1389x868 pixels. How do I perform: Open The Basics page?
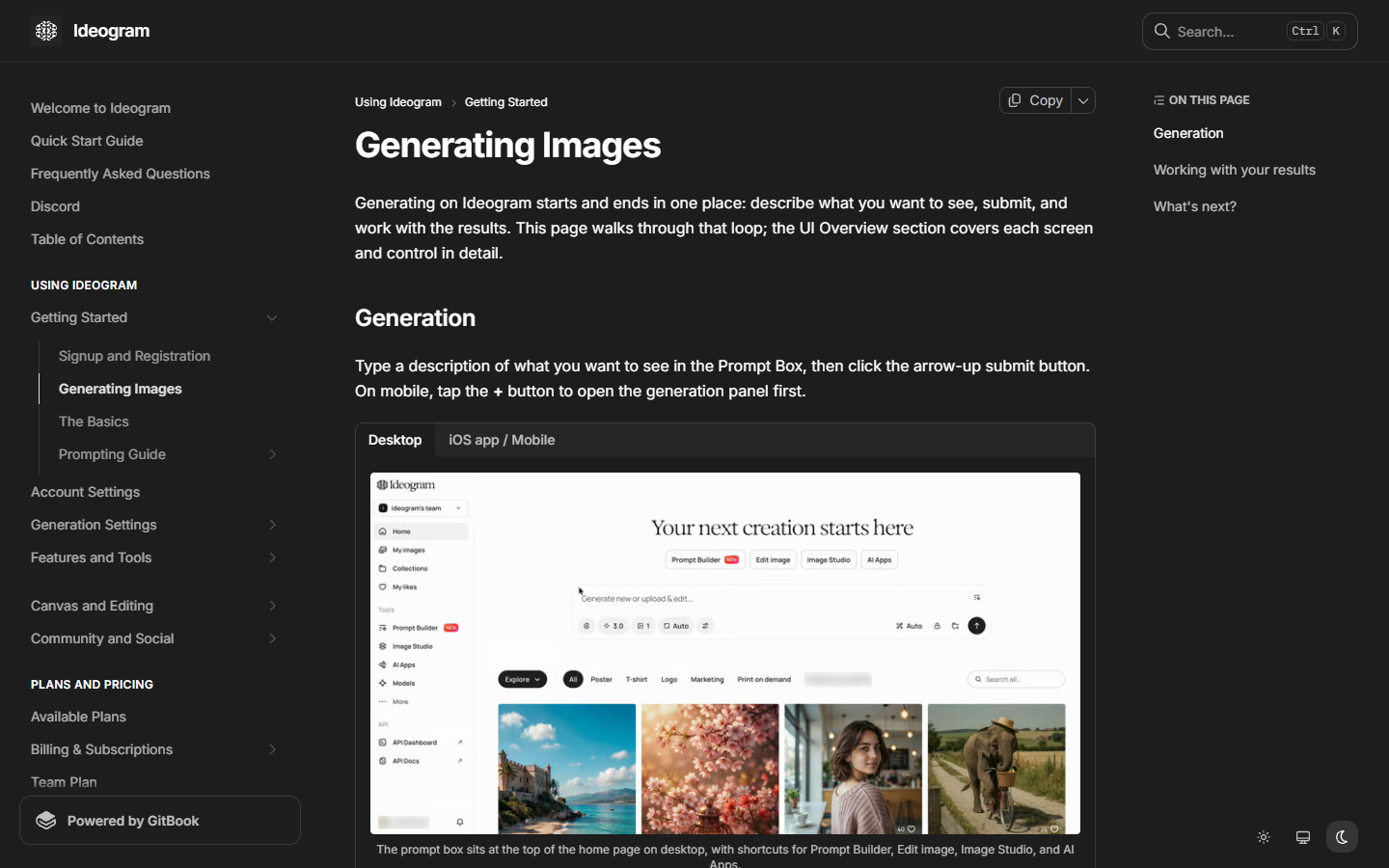click(94, 421)
